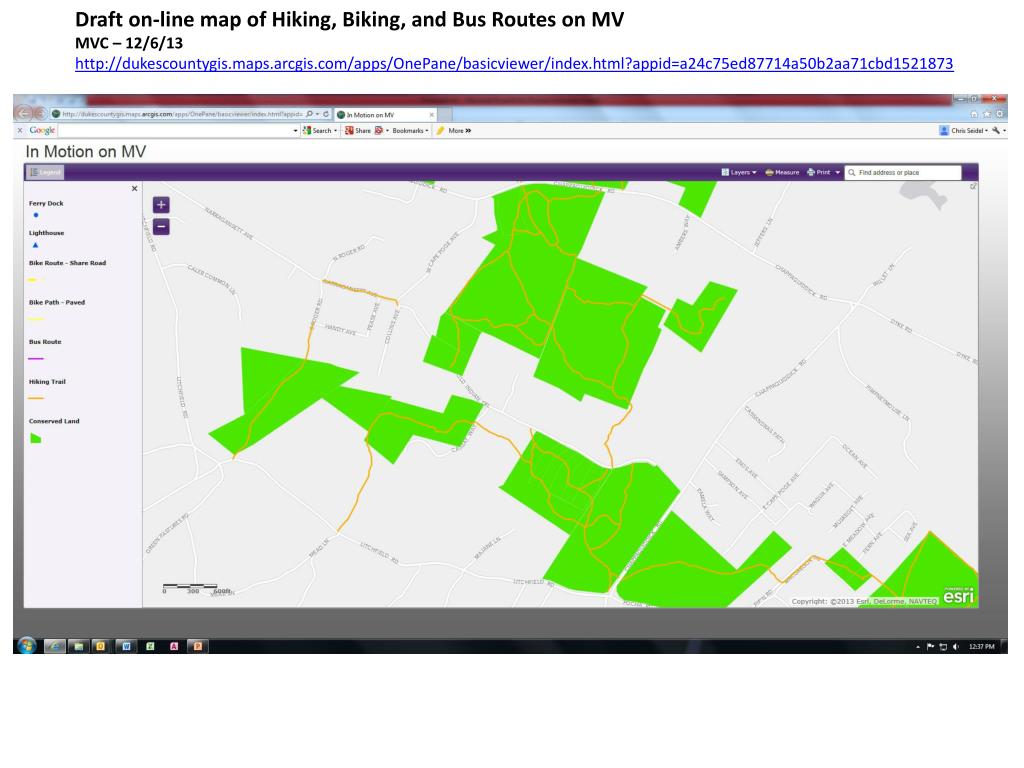This screenshot has height=768, width=1024.
Task: Open Word from taskbar
Action: [126, 646]
